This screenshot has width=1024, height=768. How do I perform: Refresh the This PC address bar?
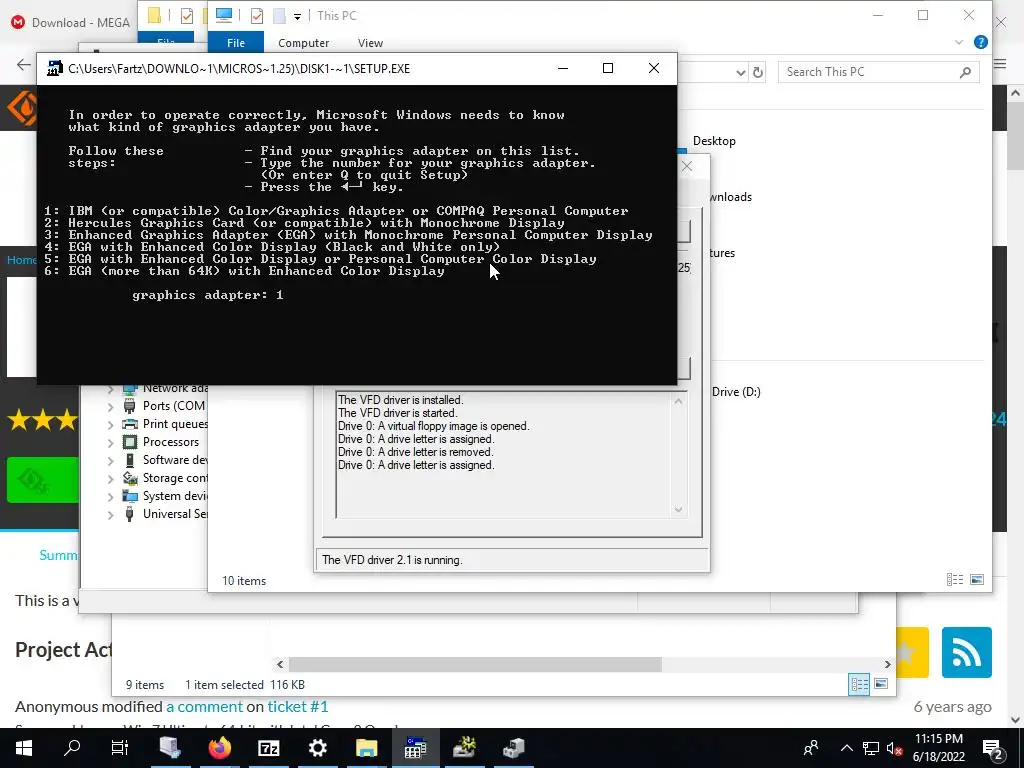click(x=758, y=72)
